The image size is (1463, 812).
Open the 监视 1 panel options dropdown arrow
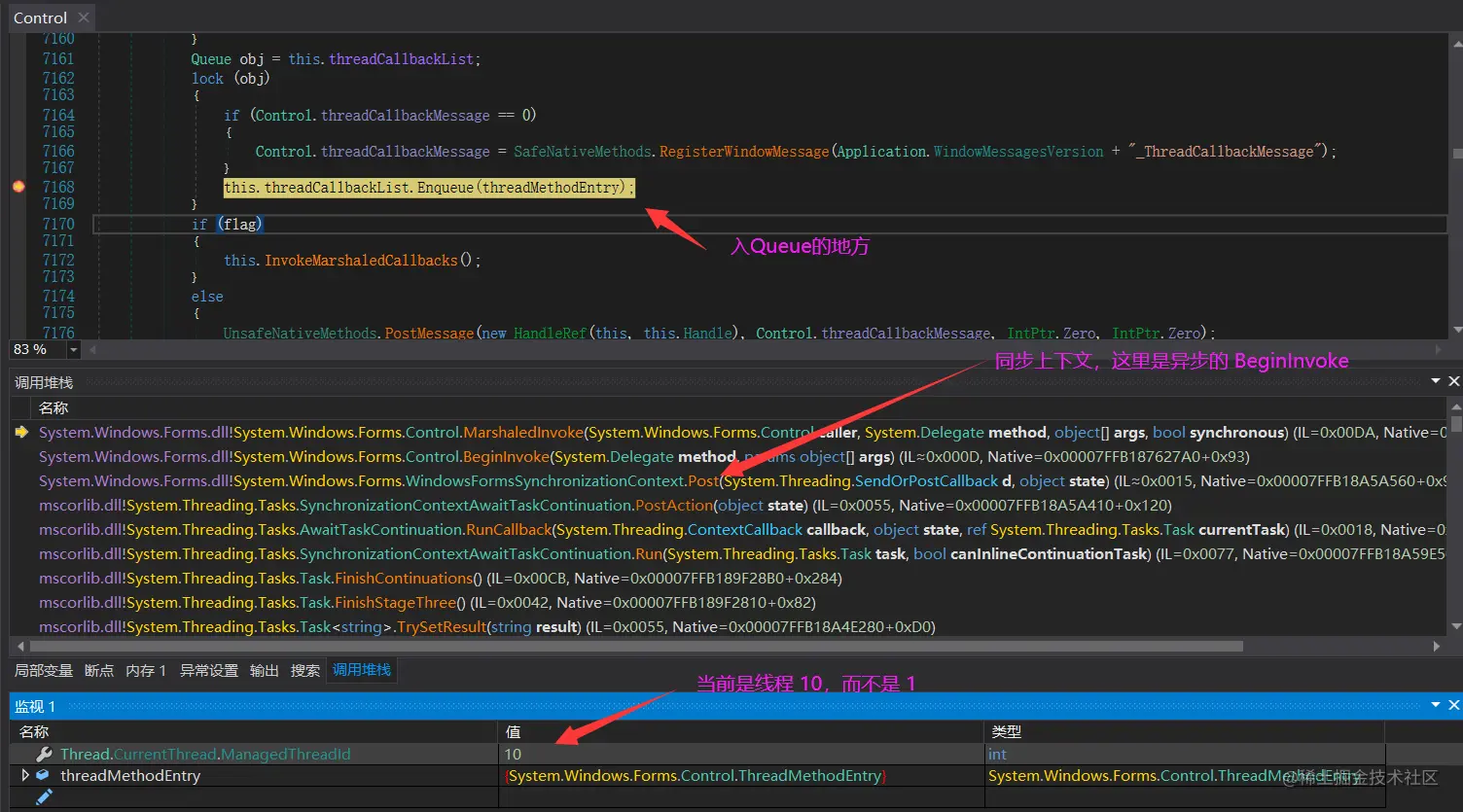1435,704
